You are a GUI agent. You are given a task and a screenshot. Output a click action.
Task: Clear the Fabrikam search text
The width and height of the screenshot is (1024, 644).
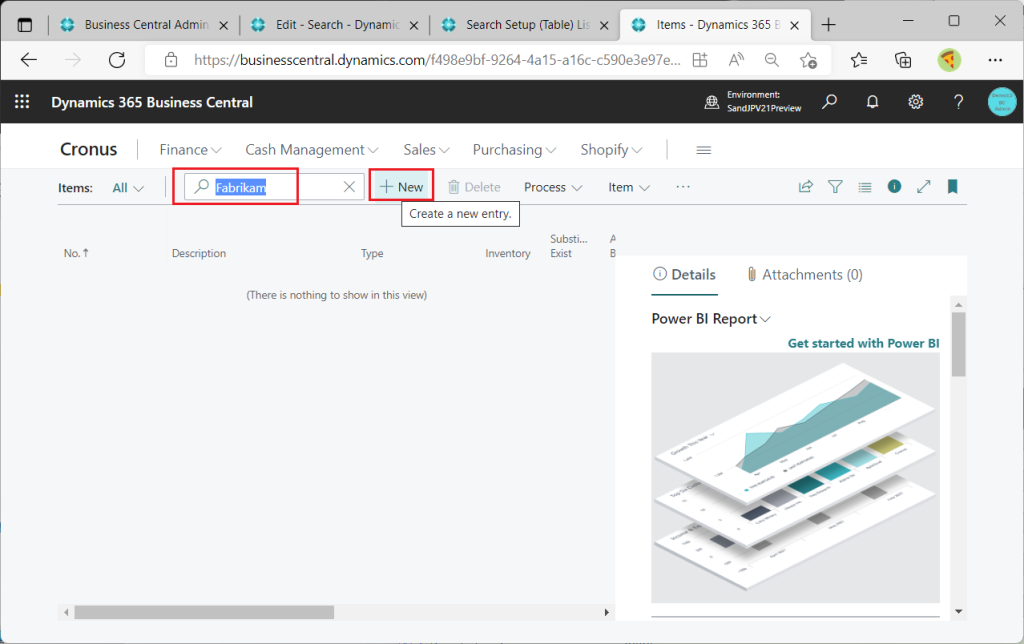[349, 187]
